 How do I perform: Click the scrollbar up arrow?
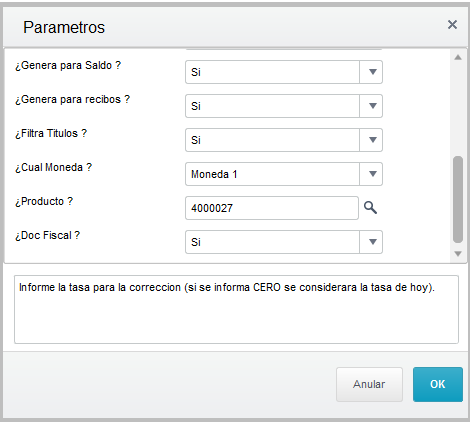coord(458,57)
